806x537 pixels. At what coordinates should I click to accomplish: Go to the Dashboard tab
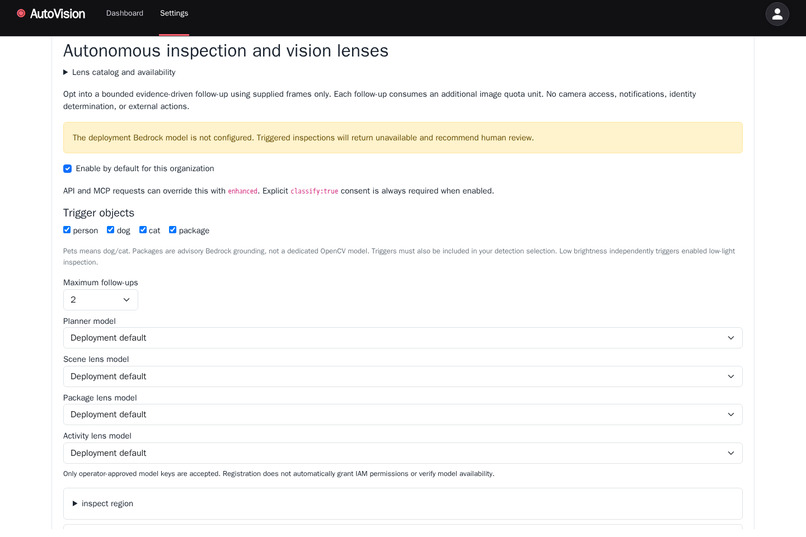coord(124,13)
